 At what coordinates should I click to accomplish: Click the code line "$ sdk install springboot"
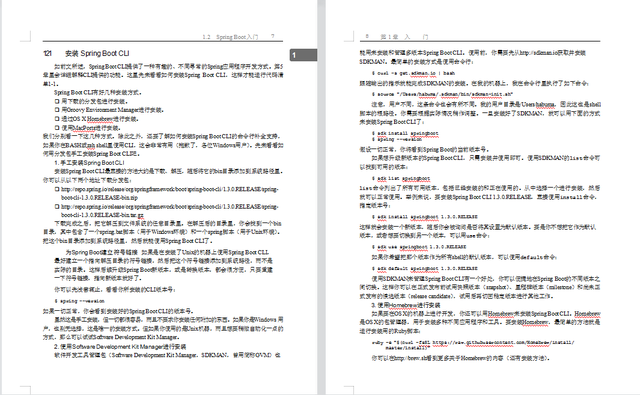[405, 133]
